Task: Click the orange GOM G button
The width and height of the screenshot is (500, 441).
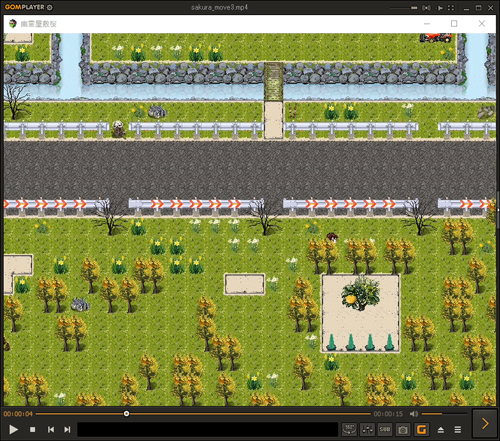Action: pyautogui.click(x=421, y=429)
